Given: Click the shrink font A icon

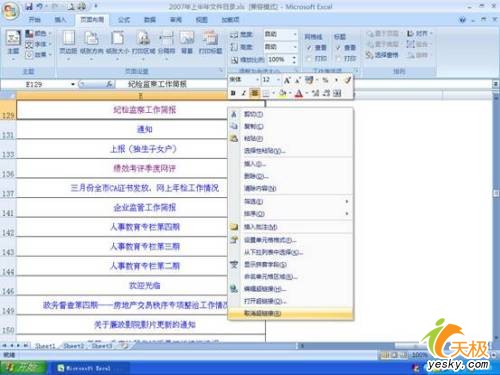Looking at the screenshot, I should tap(297, 80).
